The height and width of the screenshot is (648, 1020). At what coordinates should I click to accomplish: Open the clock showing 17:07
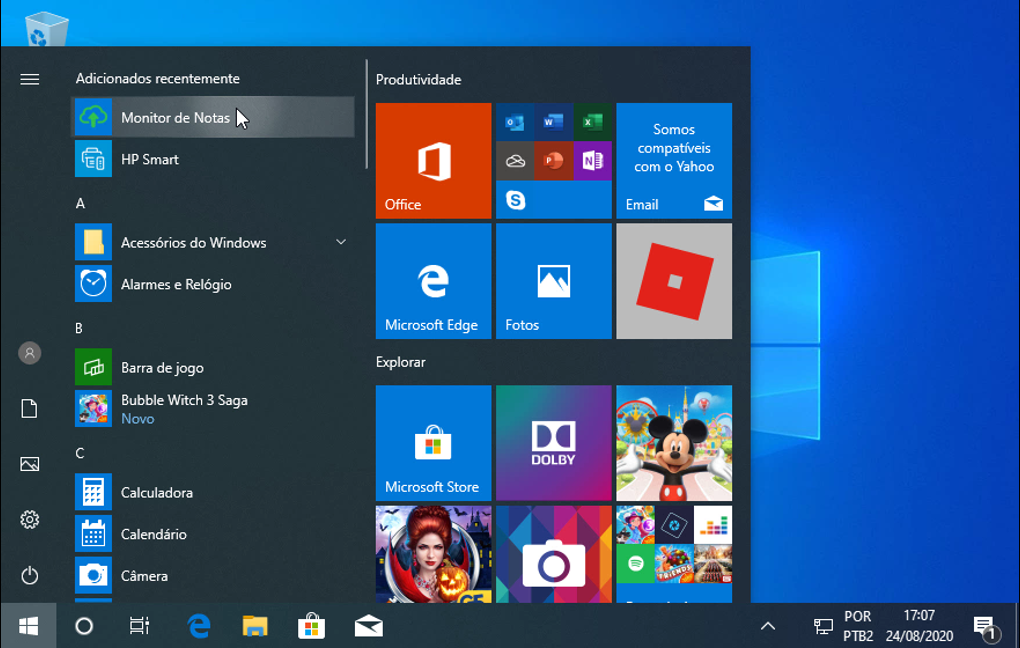tap(919, 626)
